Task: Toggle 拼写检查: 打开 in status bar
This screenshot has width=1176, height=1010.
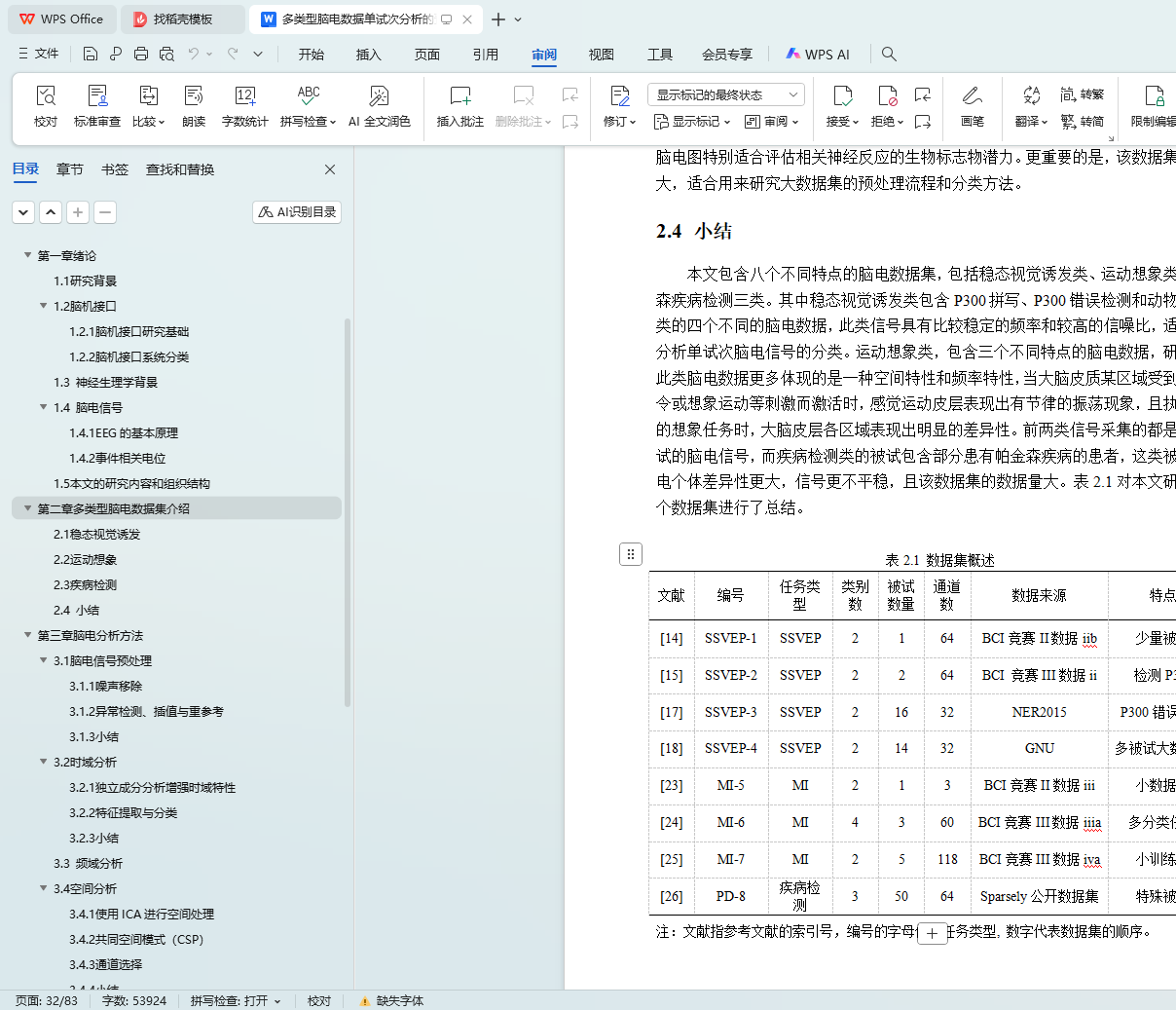Action: (x=236, y=1000)
